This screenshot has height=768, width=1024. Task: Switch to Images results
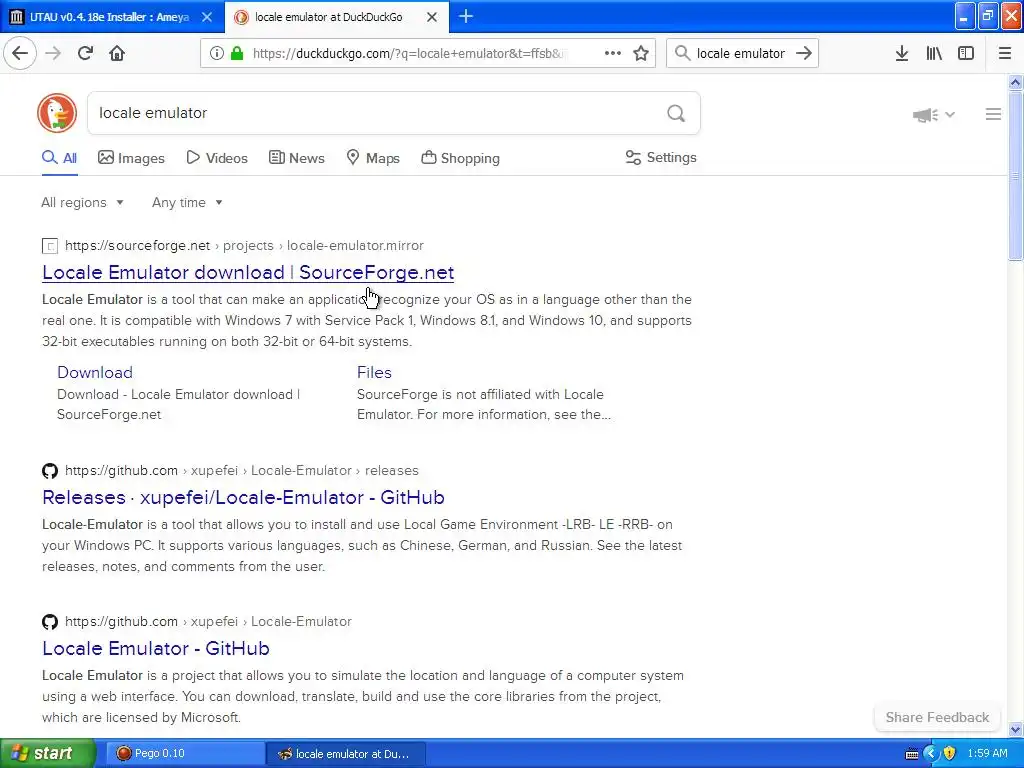[x=131, y=158]
